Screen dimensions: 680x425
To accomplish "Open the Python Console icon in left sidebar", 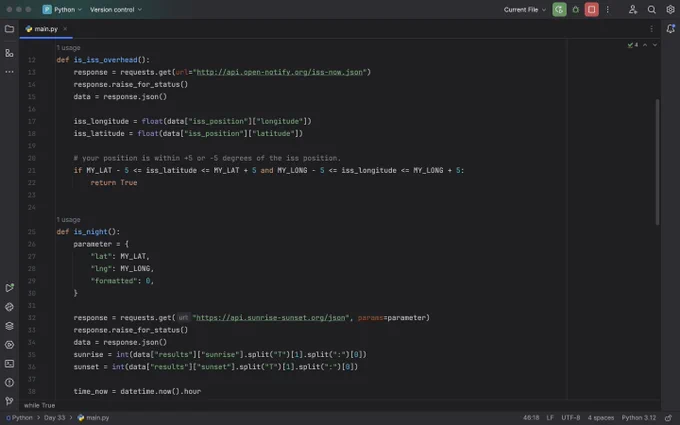I will pyautogui.click(x=9, y=307).
